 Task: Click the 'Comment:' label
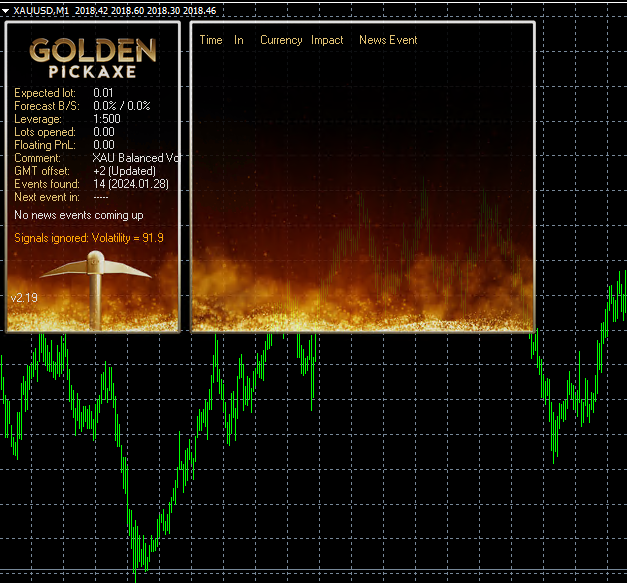point(37,158)
